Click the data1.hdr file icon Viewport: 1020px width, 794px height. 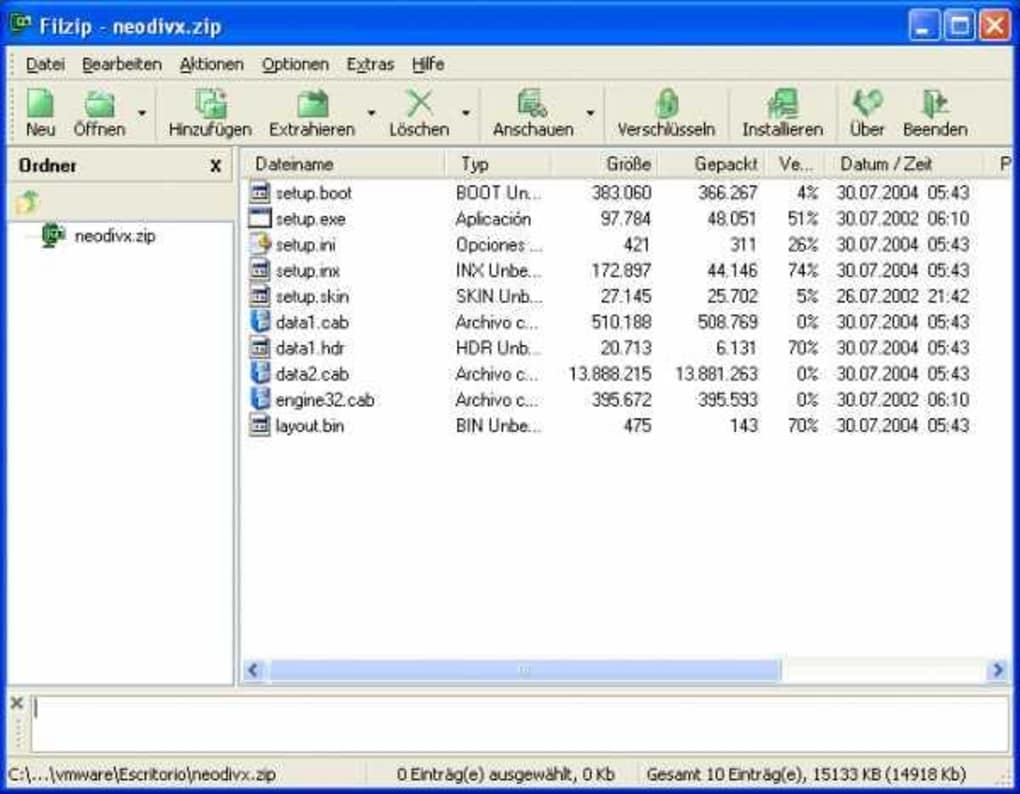click(260, 348)
